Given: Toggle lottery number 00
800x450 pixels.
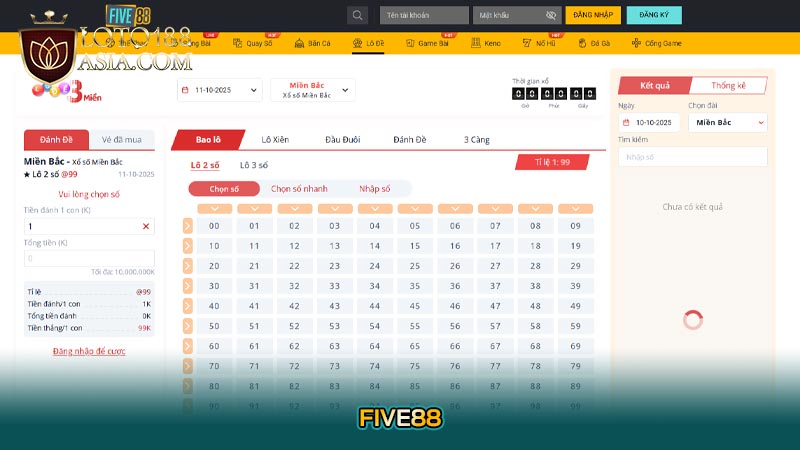Looking at the screenshot, I should click(214, 226).
